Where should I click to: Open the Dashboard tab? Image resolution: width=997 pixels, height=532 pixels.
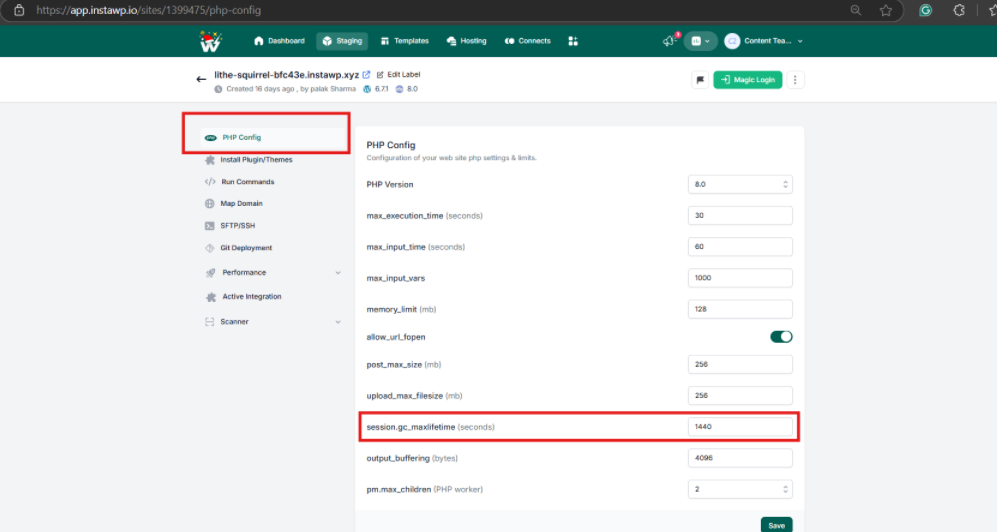(x=279, y=41)
